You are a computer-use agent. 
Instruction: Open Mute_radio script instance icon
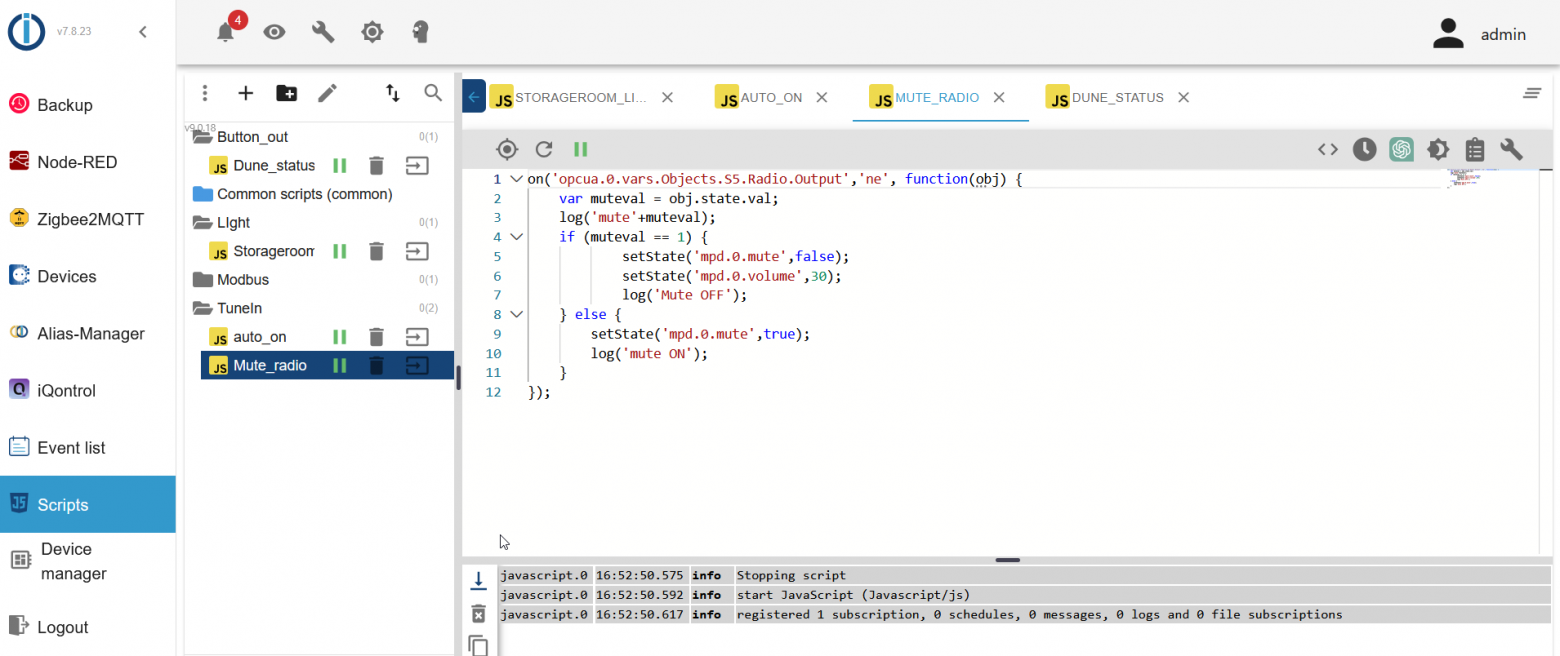(417, 366)
